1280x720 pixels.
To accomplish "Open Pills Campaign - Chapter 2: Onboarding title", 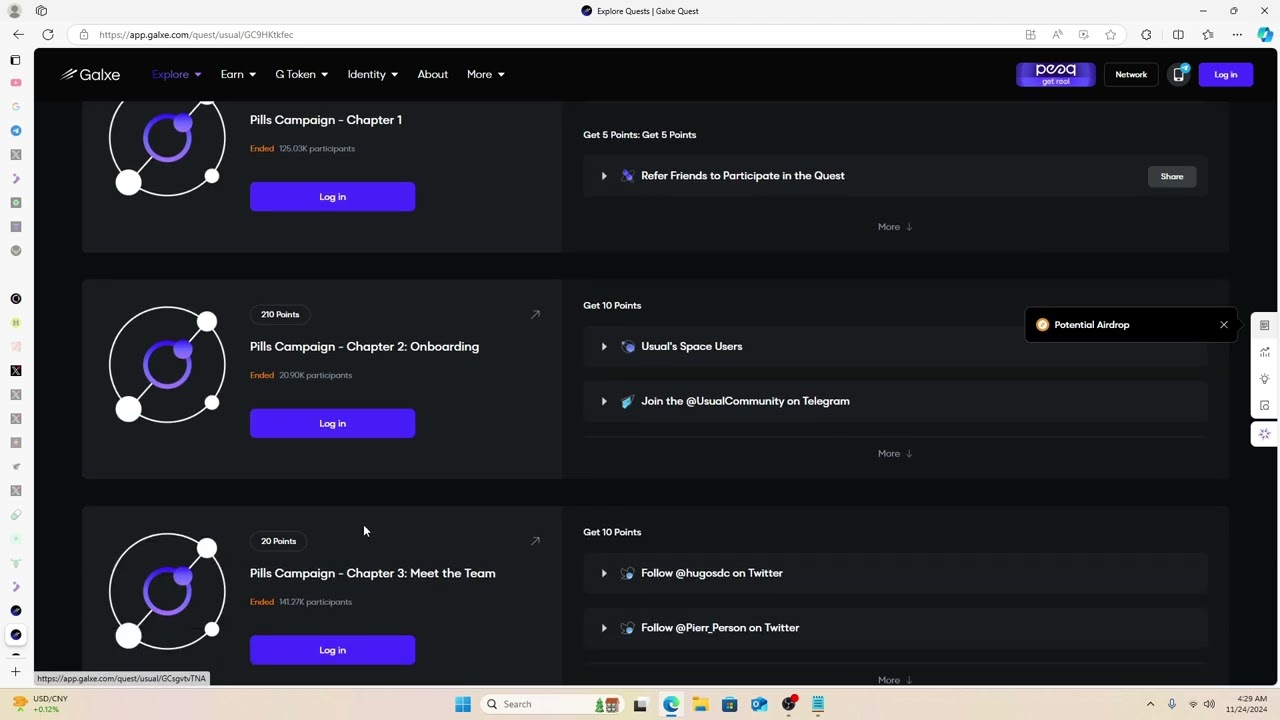I will click(364, 347).
